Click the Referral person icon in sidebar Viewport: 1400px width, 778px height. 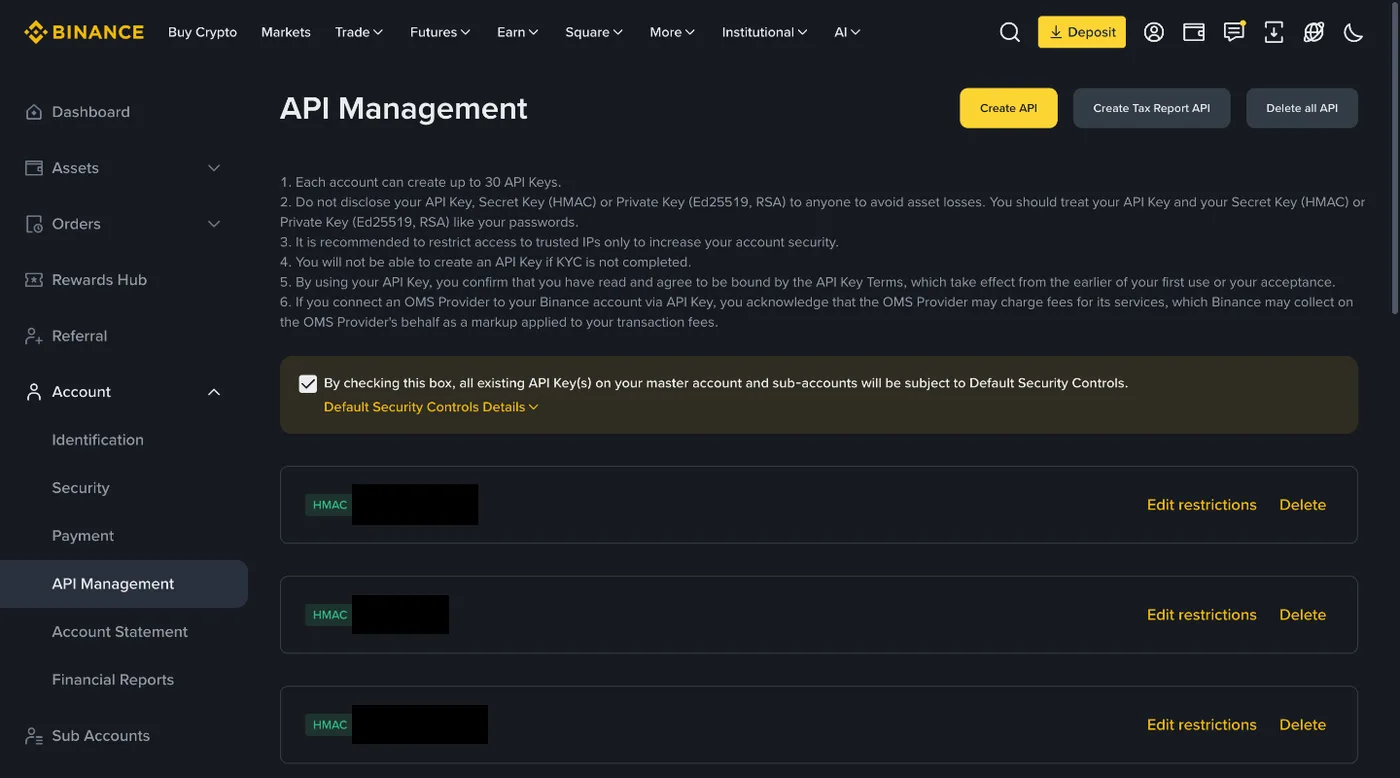(x=34, y=336)
